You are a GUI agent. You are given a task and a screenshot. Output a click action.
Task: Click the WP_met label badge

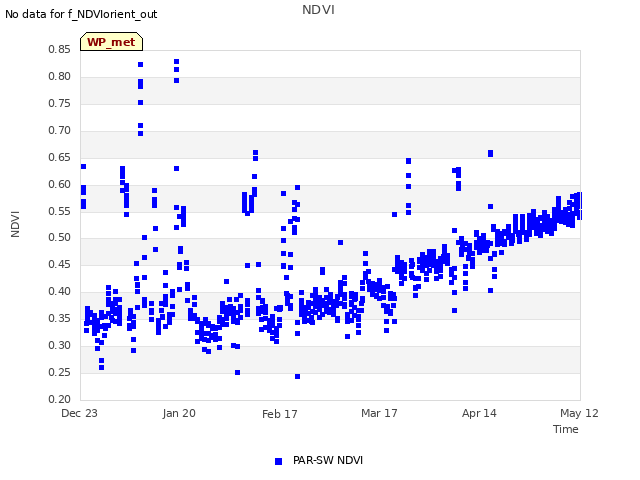111,42
